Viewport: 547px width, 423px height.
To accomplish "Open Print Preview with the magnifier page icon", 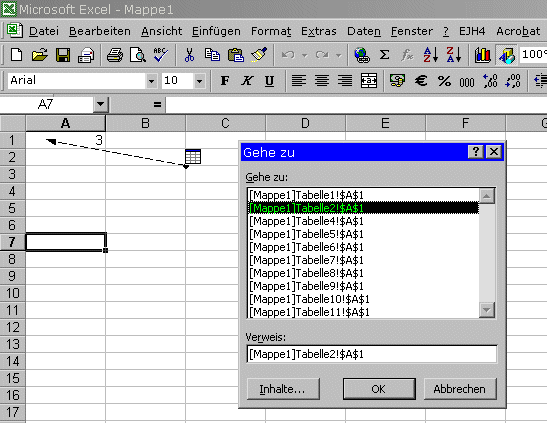I will (x=137, y=55).
